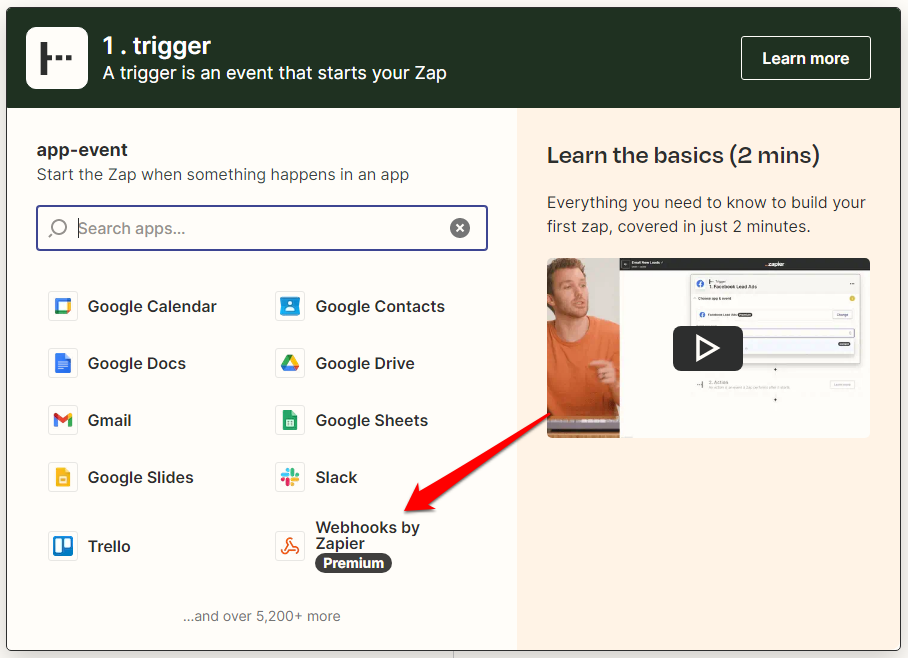908x658 pixels.
Task: Select the Google Sheets icon
Action: pos(290,421)
